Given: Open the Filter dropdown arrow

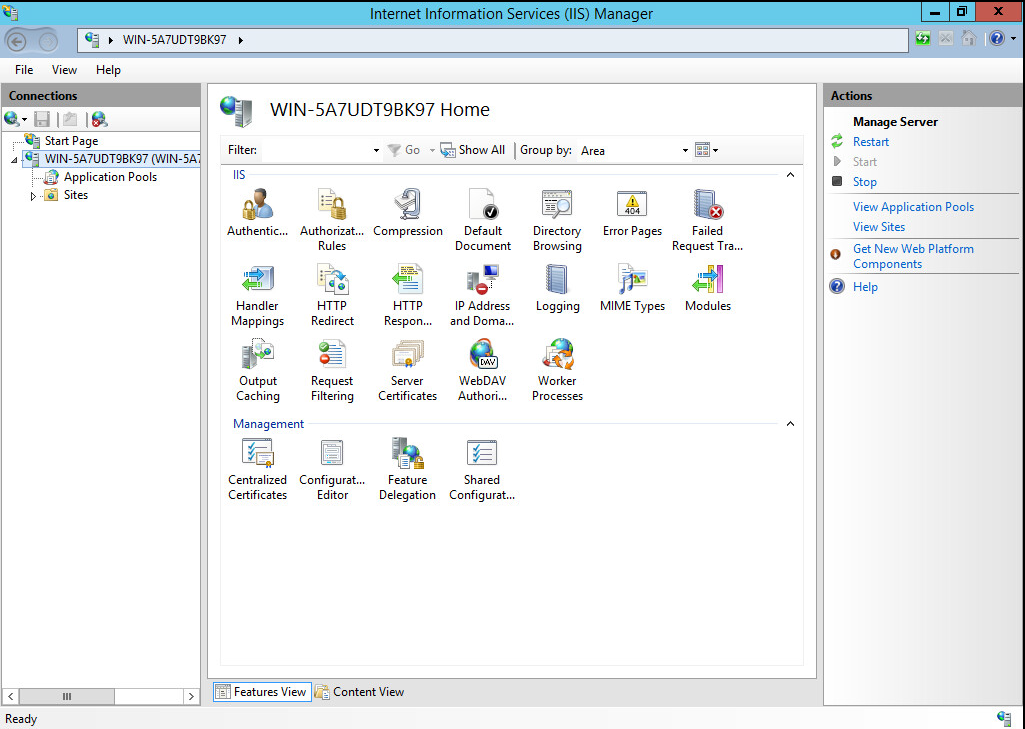Looking at the screenshot, I should [376, 150].
